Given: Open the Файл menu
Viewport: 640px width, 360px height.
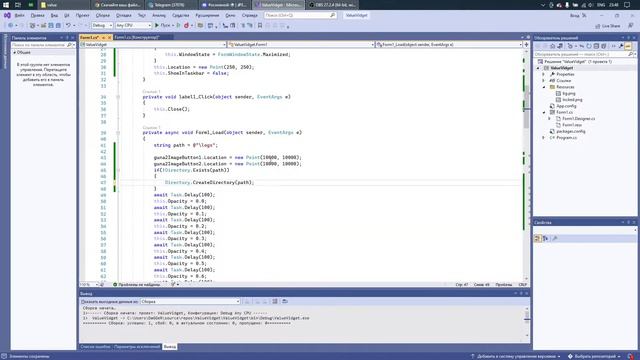Looking at the screenshot, I should point(19,15).
